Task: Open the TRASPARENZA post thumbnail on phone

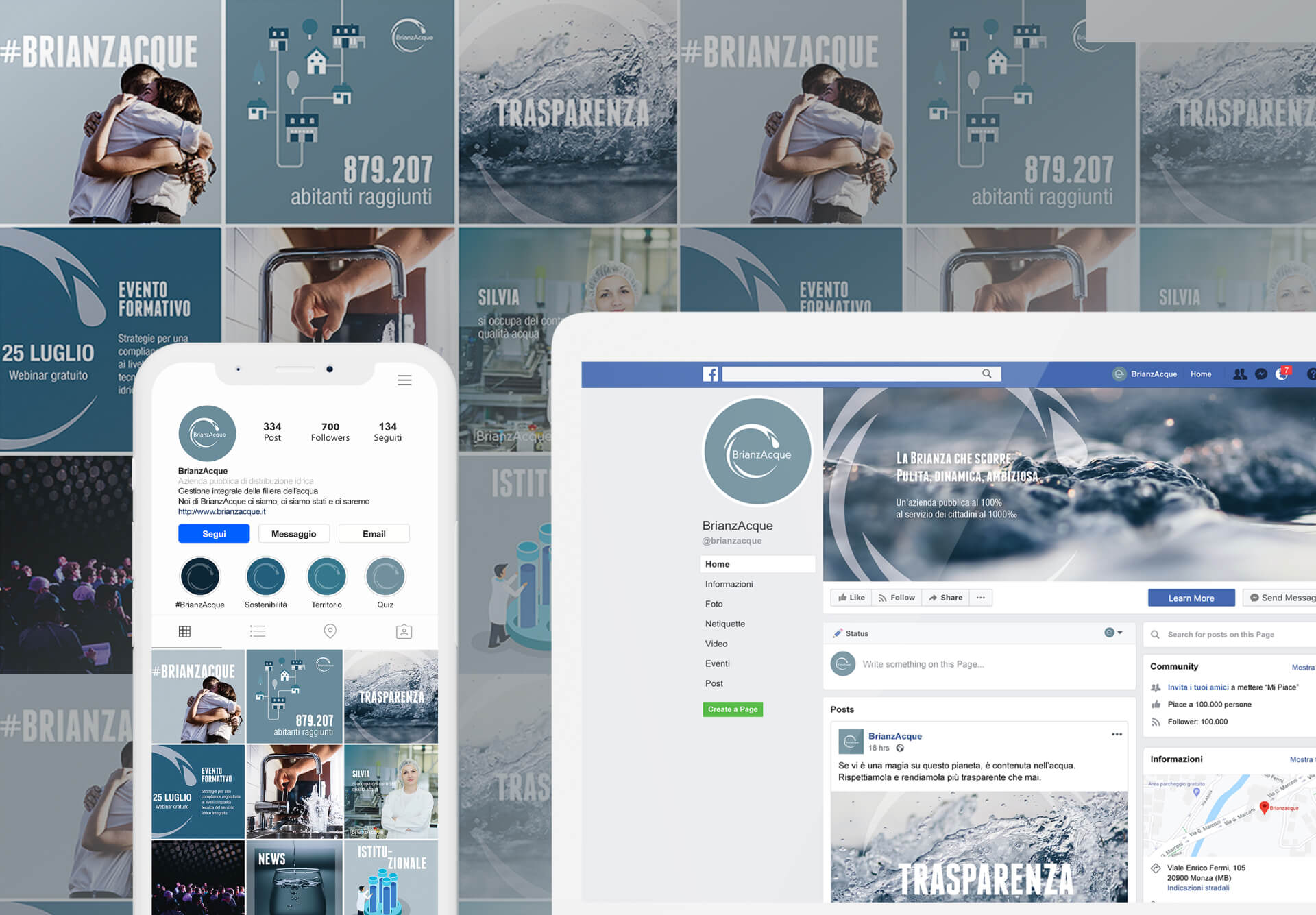Action: 391,696
